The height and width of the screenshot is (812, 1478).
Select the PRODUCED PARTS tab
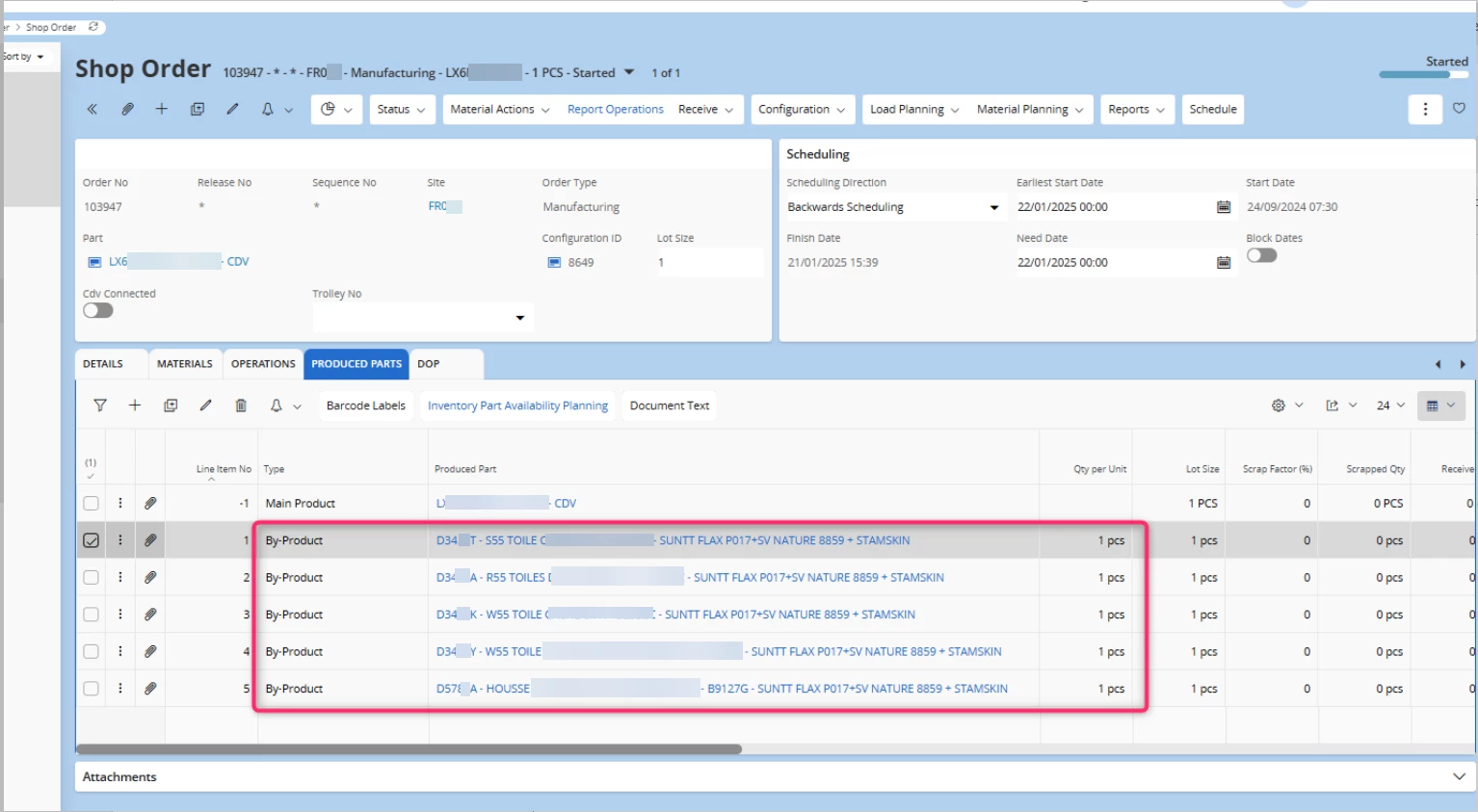click(x=356, y=364)
